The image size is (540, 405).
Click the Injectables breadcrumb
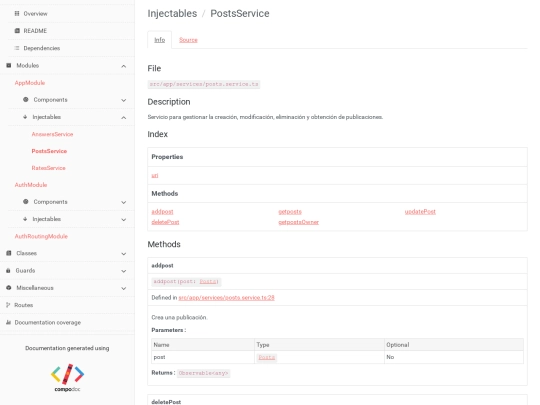[172, 13]
